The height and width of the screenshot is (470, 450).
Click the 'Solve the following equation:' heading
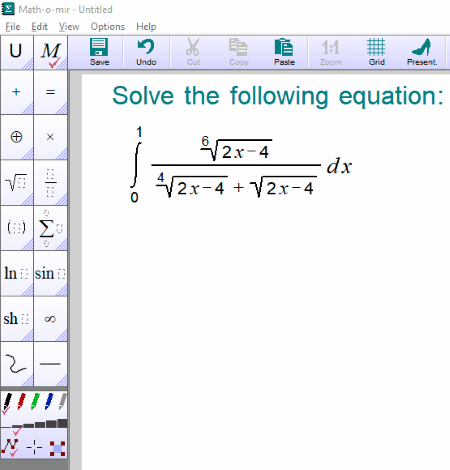point(278,96)
